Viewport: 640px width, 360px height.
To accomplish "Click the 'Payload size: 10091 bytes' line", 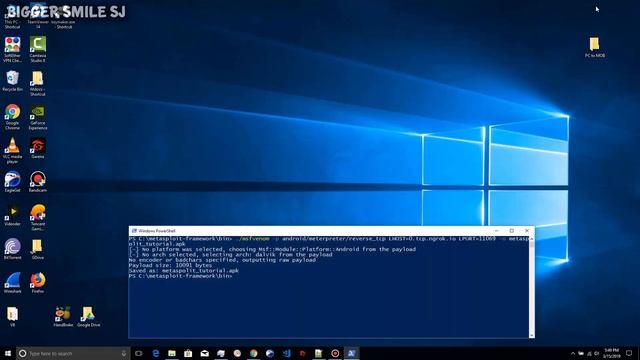I will (x=170, y=265).
